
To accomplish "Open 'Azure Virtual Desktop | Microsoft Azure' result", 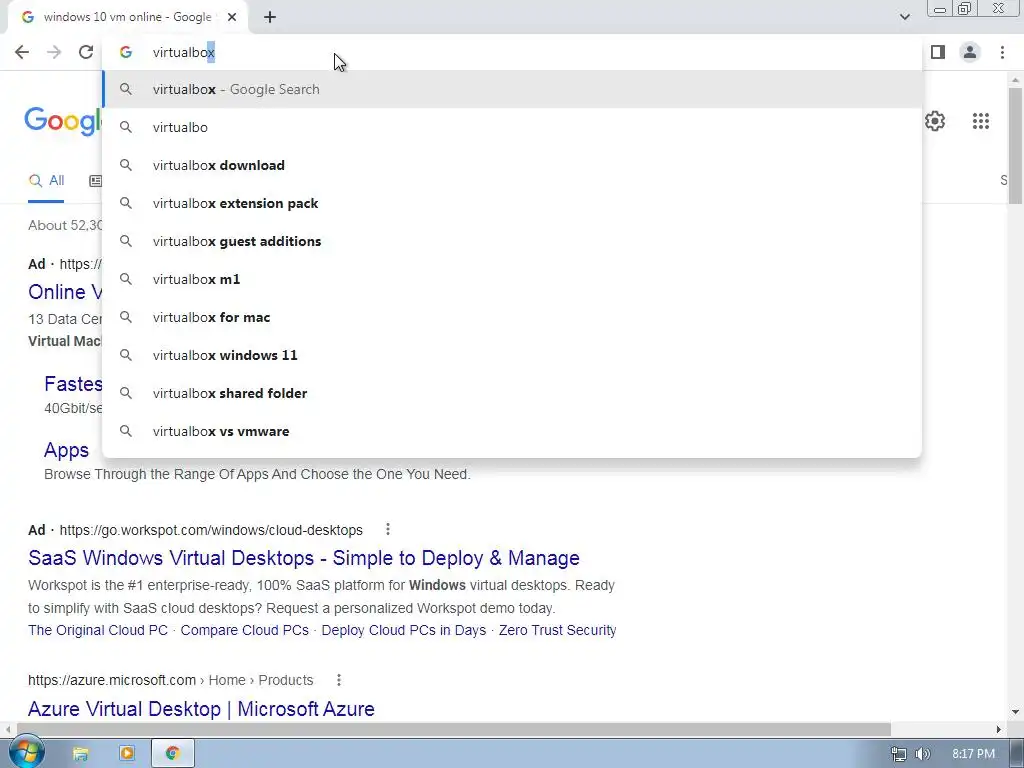I will pos(201,709).
